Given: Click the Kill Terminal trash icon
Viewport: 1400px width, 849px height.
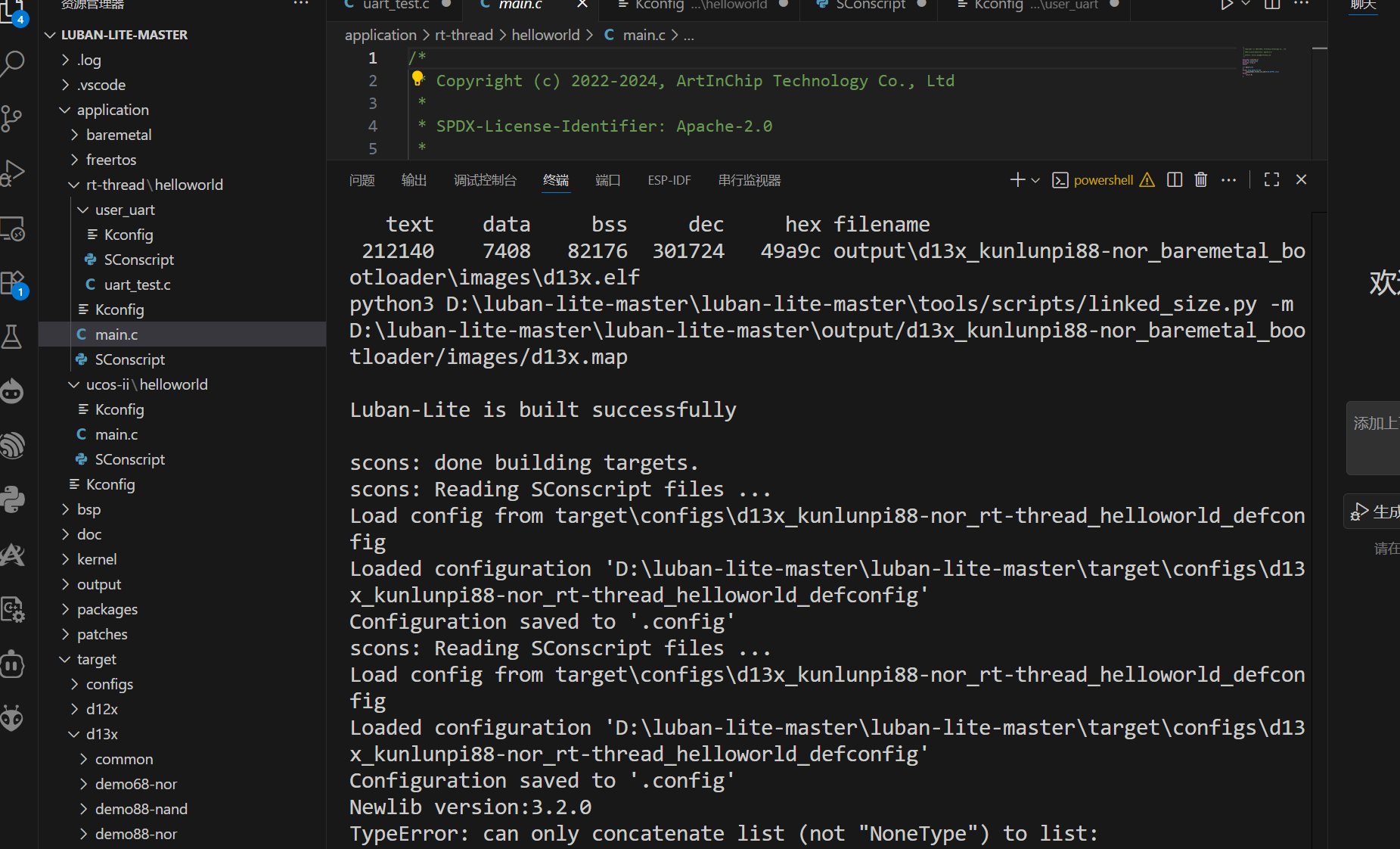Looking at the screenshot, I should 1200,180.
